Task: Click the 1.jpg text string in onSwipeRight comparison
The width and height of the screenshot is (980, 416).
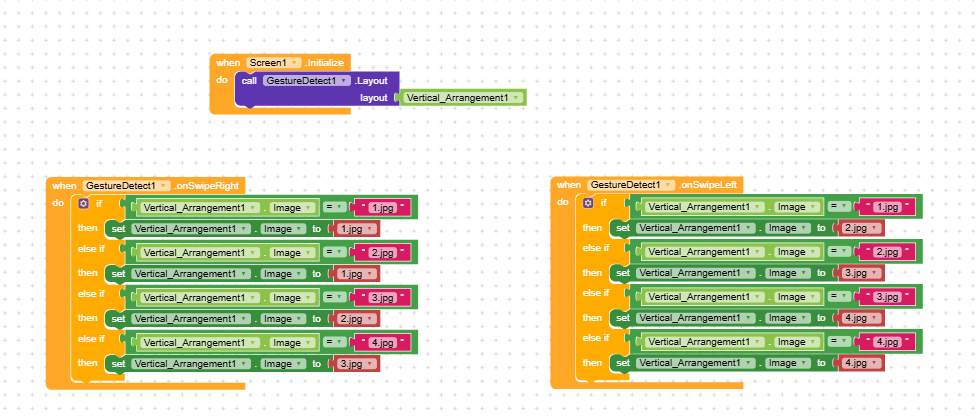Action: (382, 208)
